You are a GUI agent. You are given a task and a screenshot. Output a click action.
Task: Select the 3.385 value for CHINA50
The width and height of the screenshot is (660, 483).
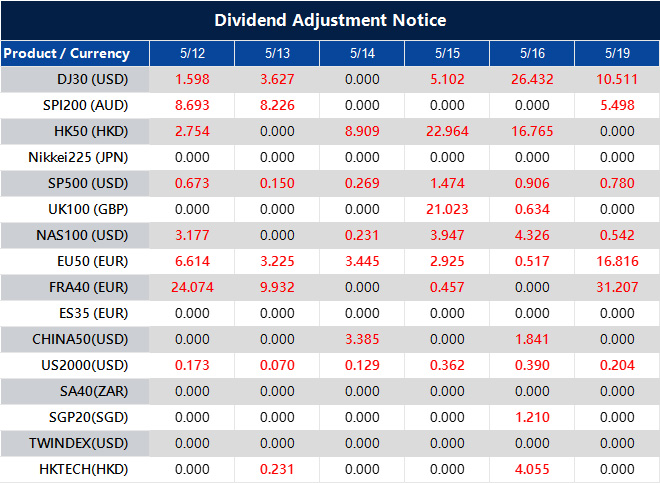pos(362,339)
